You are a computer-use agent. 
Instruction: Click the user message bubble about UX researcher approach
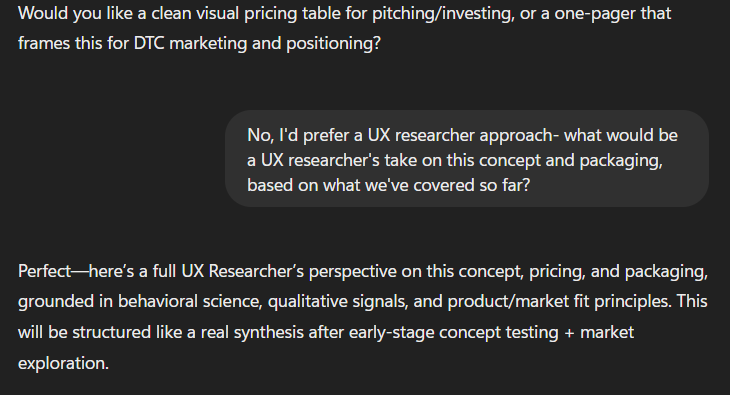tap(467, 159)
